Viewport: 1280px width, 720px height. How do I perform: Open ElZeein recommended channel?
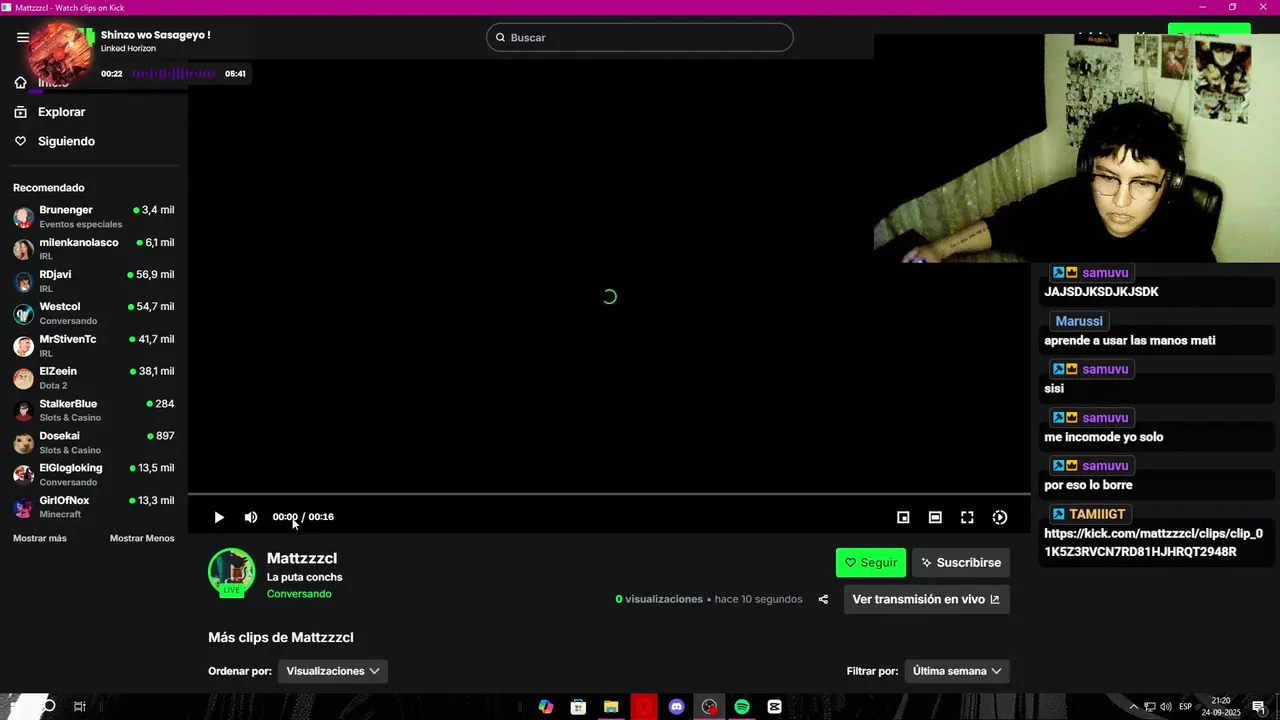94,378
